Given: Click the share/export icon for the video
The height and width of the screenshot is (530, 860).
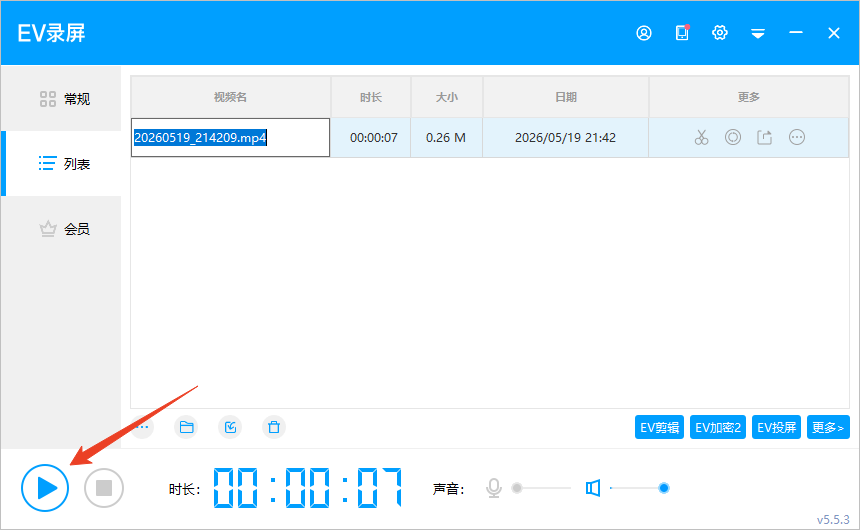Looking at the screenshot, I should pyautogui.click(x=765, y=137).
